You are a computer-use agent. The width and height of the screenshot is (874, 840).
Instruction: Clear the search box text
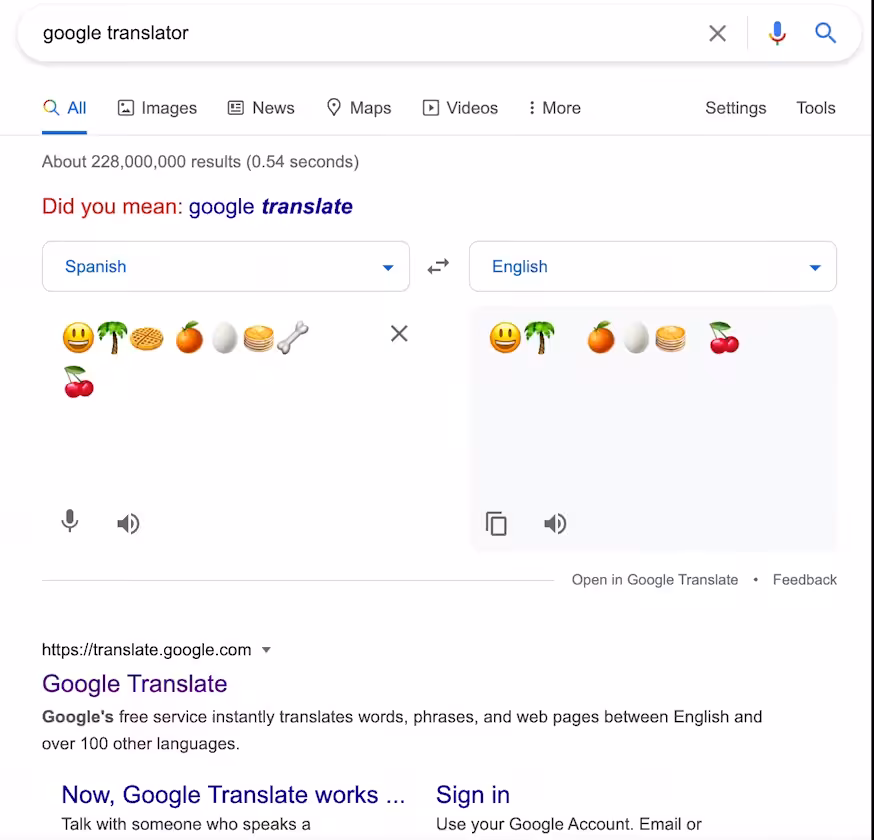[717, 33]
